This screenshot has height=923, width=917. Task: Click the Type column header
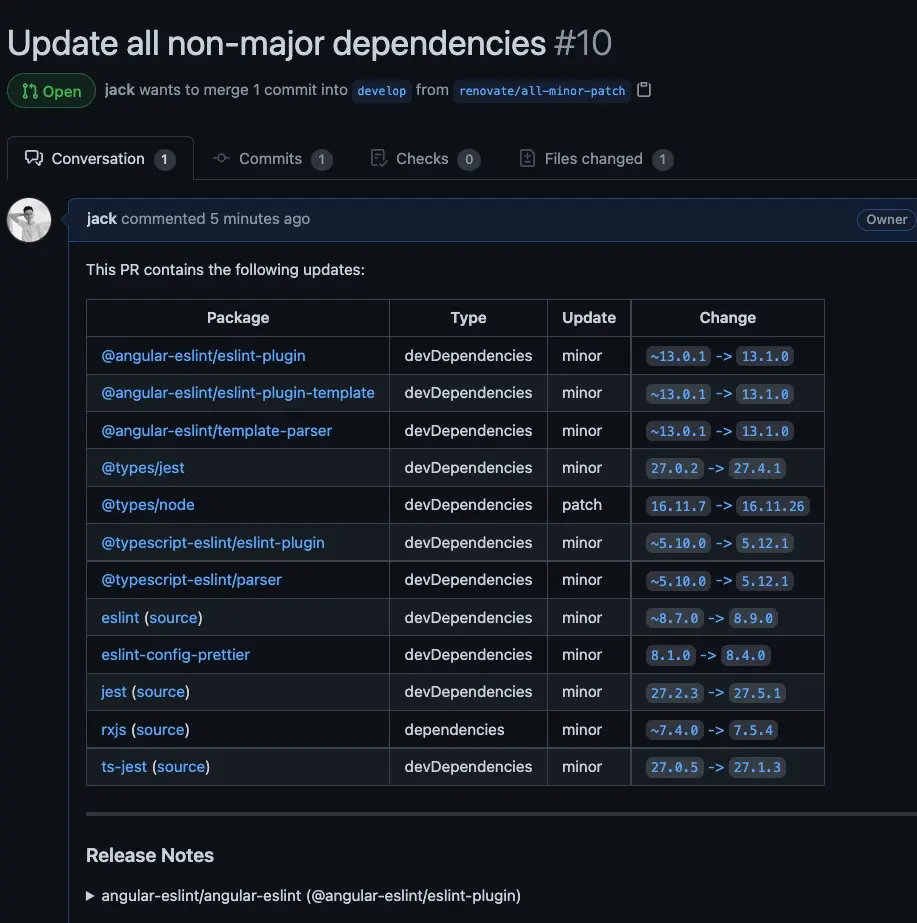469,317
